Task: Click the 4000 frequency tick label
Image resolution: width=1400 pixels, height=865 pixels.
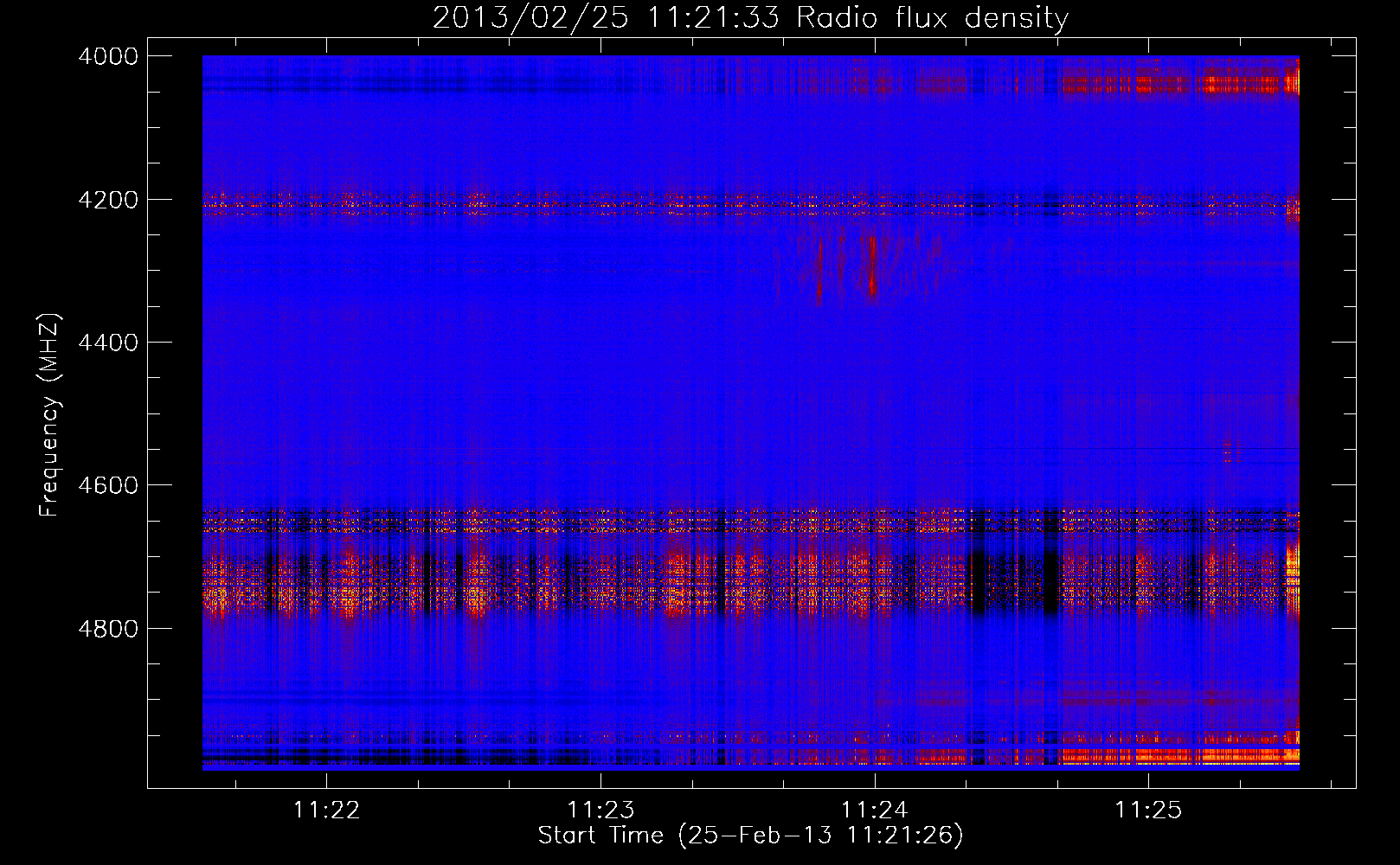Action: click(108, 56)
